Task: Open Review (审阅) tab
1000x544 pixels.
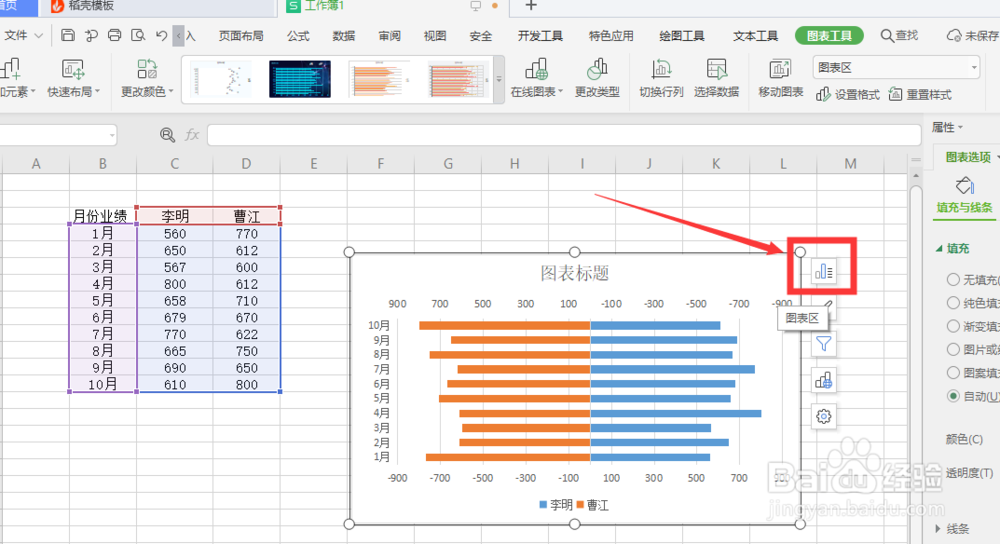Action: [389, 36]
